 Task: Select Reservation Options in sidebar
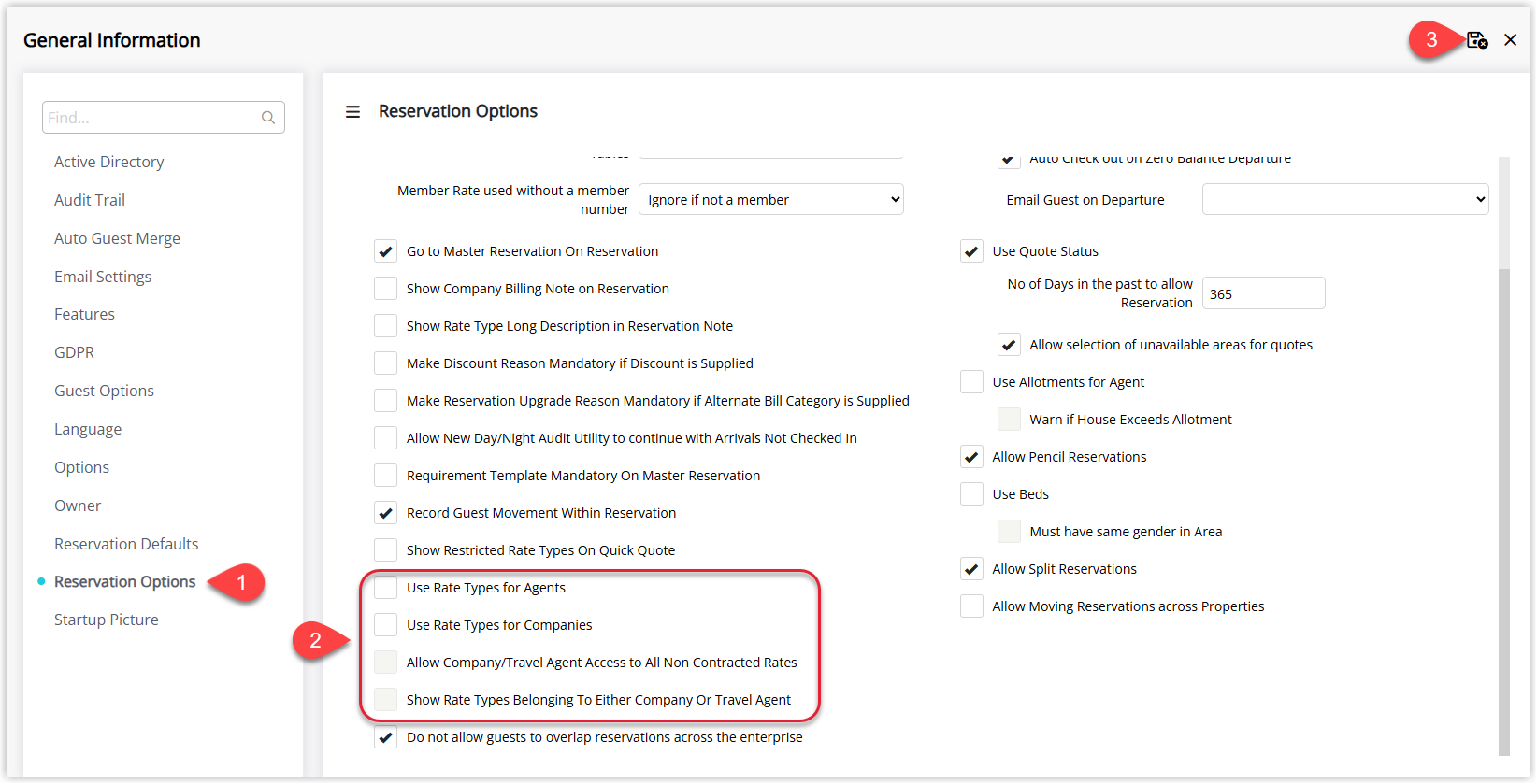click(125, 581)
